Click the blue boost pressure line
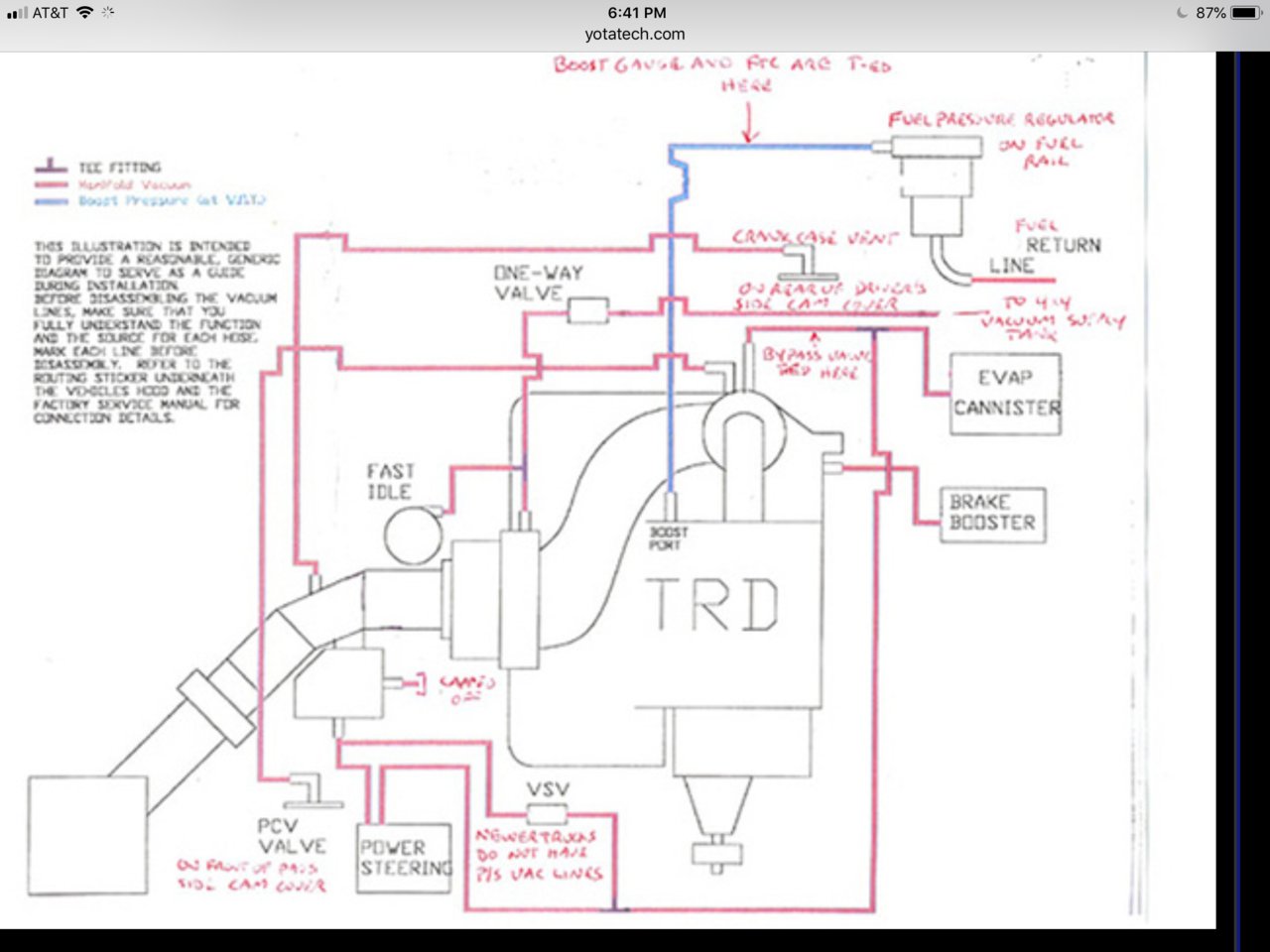 click(672, 317)
